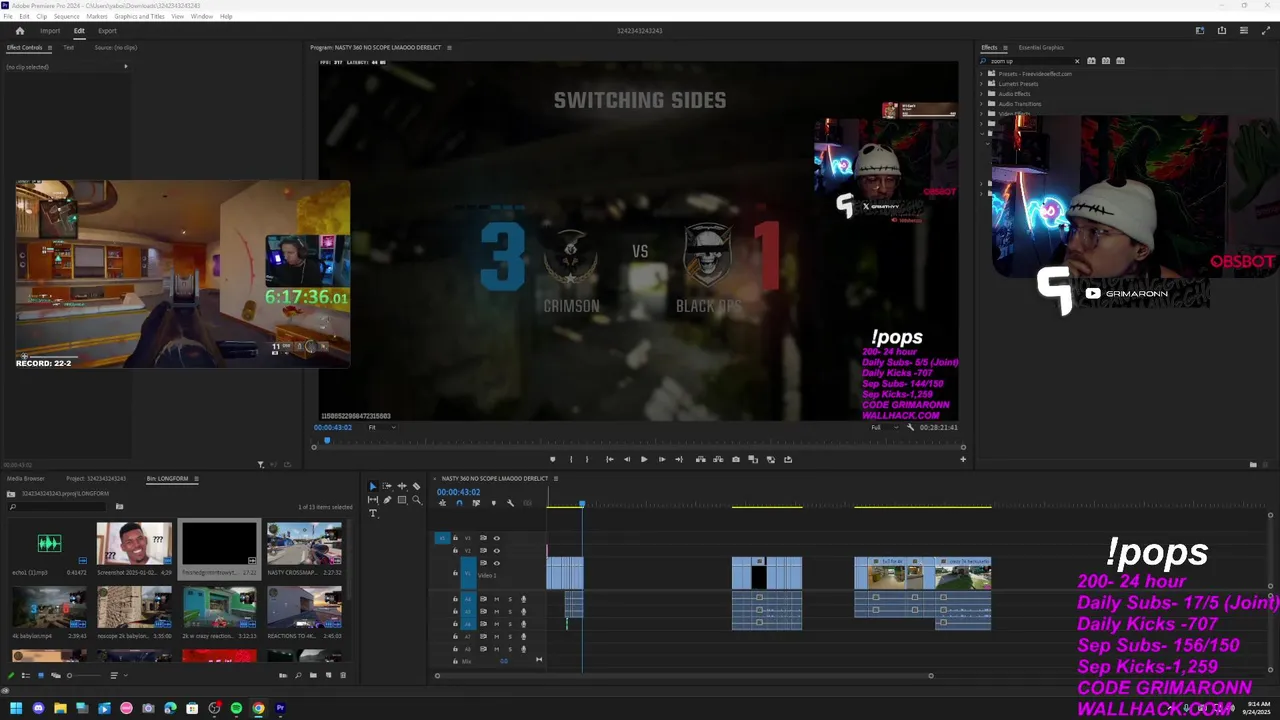
Task: Switch to the Text panel tab
Action: pyautogui.click(x=69, y=47)
